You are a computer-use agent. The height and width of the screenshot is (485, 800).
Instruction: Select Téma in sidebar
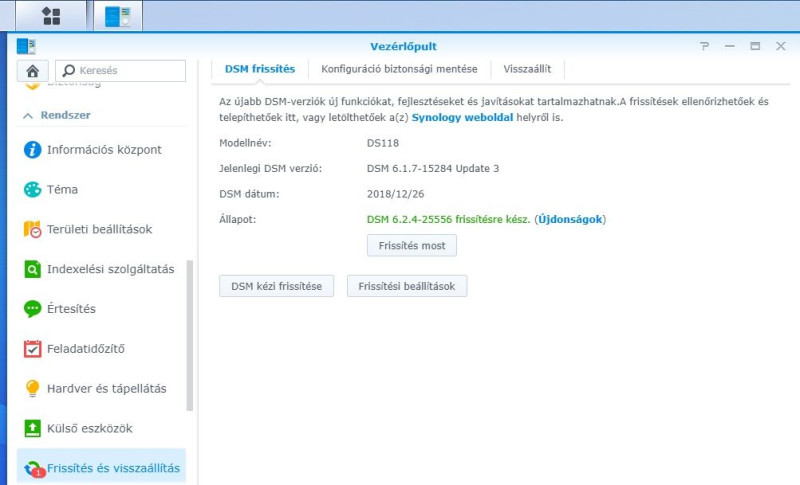(101, 189)
